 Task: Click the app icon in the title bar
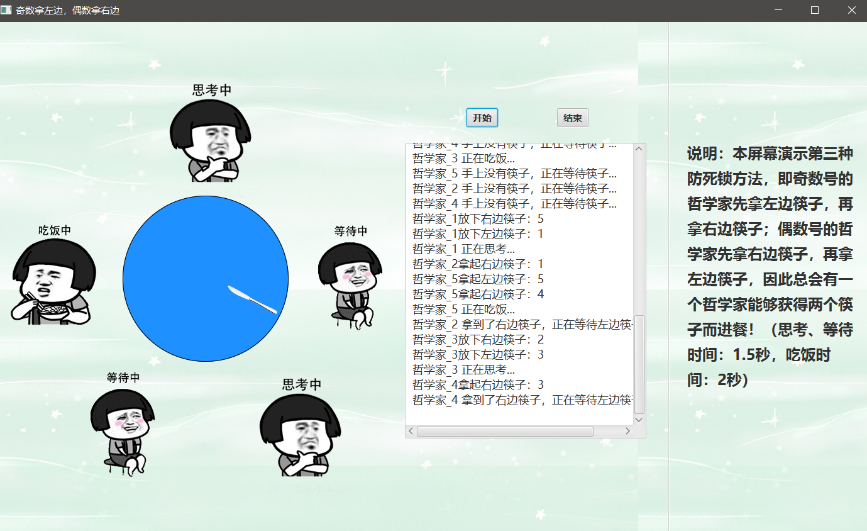point(6,10)
